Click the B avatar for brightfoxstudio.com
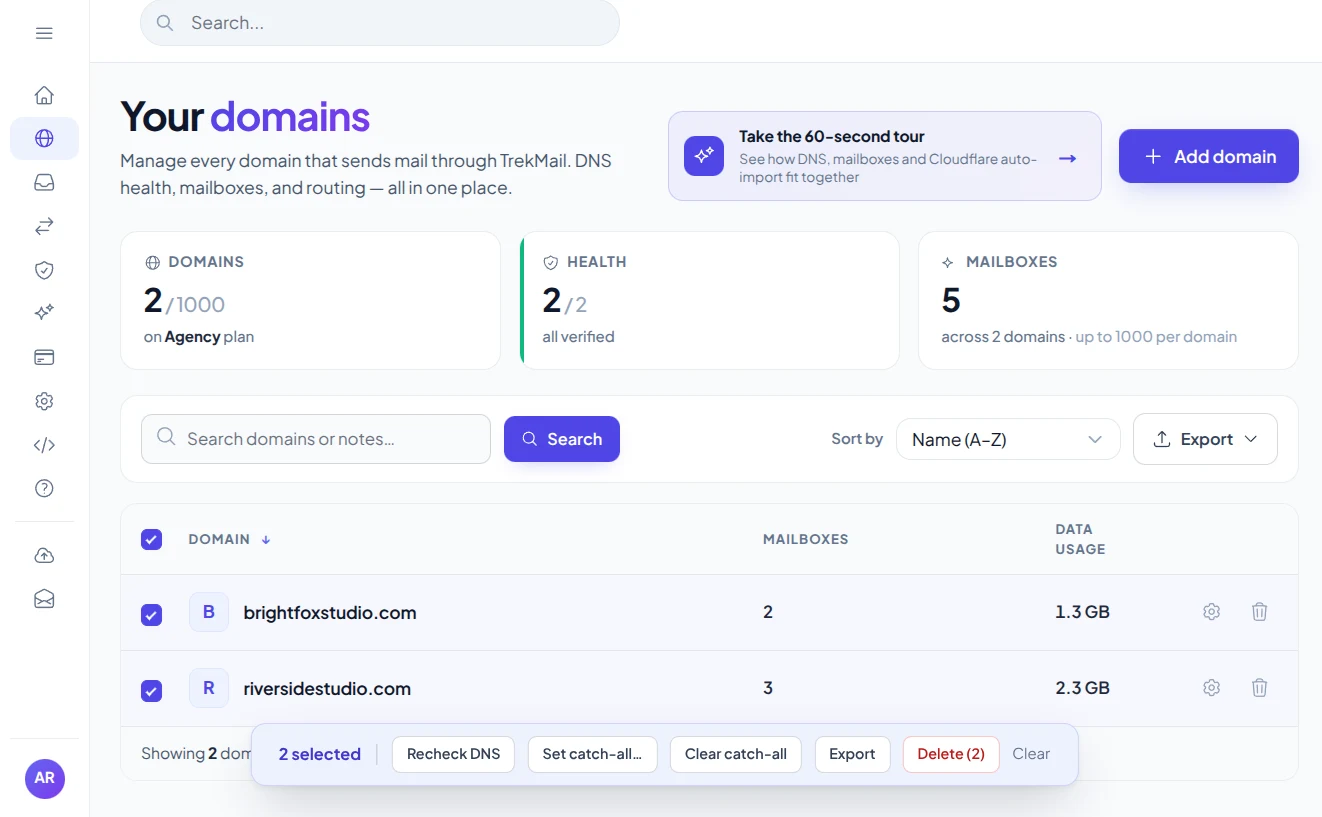The image size is (1322, 817). (x=209, y=612)
